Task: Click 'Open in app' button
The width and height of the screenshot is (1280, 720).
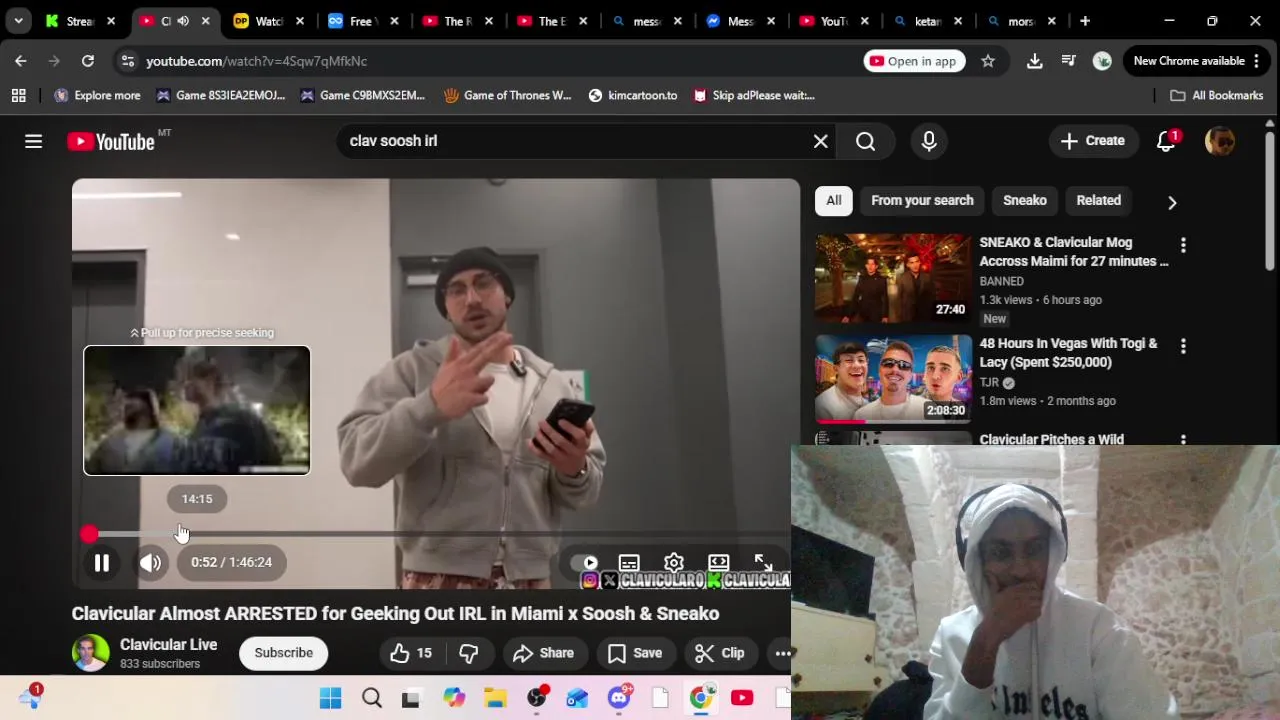Action: (x=913, y=61)
